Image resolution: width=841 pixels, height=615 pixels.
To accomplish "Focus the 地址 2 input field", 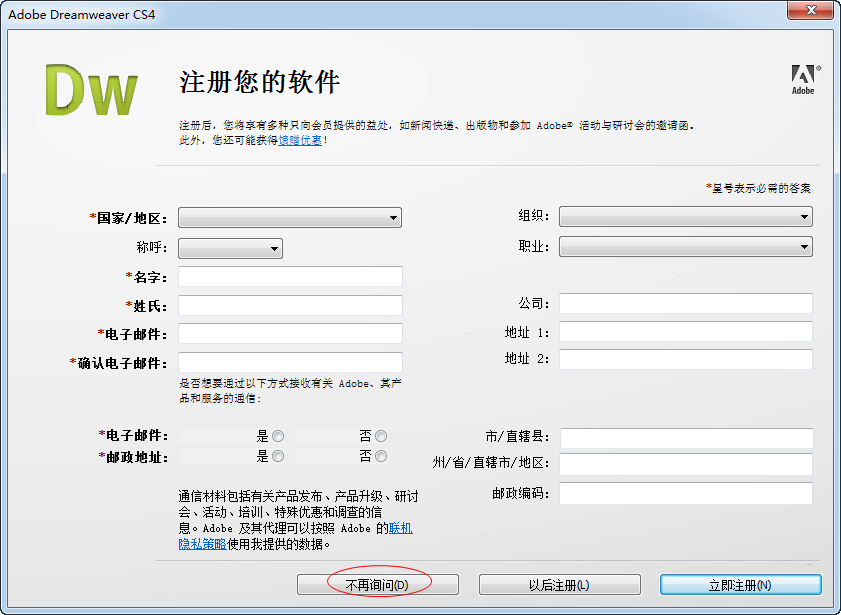I will [x=686, y=359].
